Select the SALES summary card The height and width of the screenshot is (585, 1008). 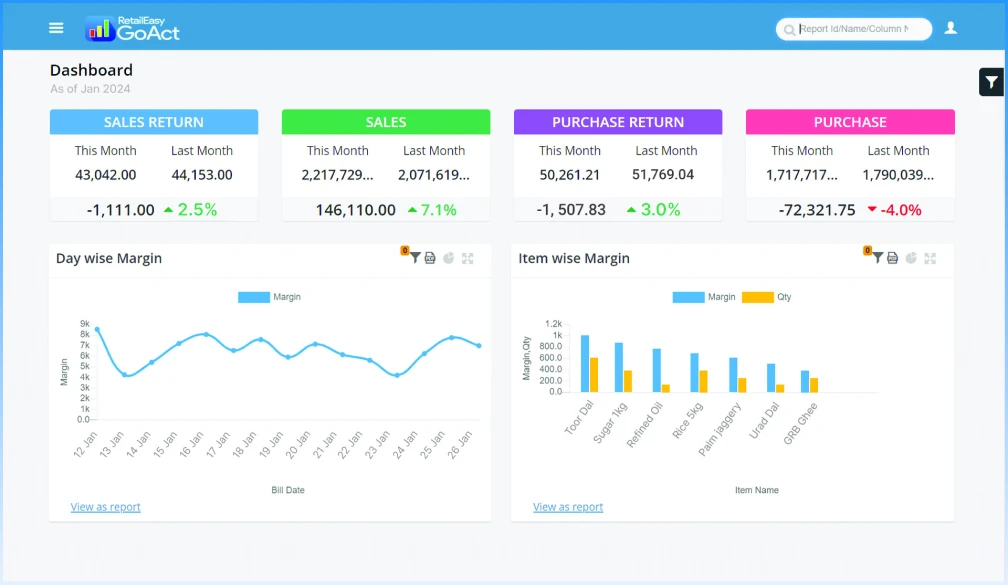tap(386, 165)
